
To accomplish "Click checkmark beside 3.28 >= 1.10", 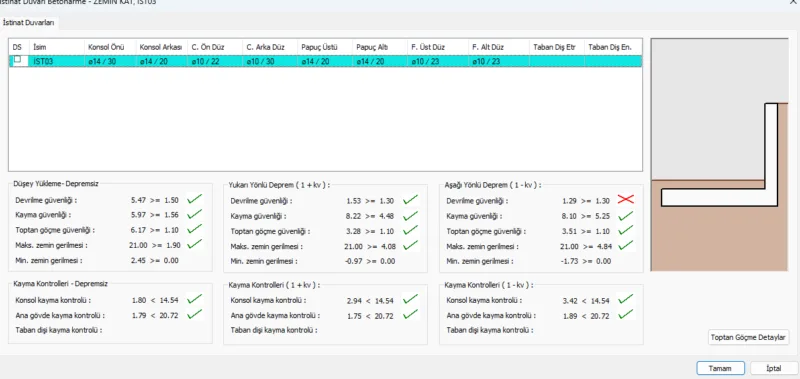I will pos(410,231).
